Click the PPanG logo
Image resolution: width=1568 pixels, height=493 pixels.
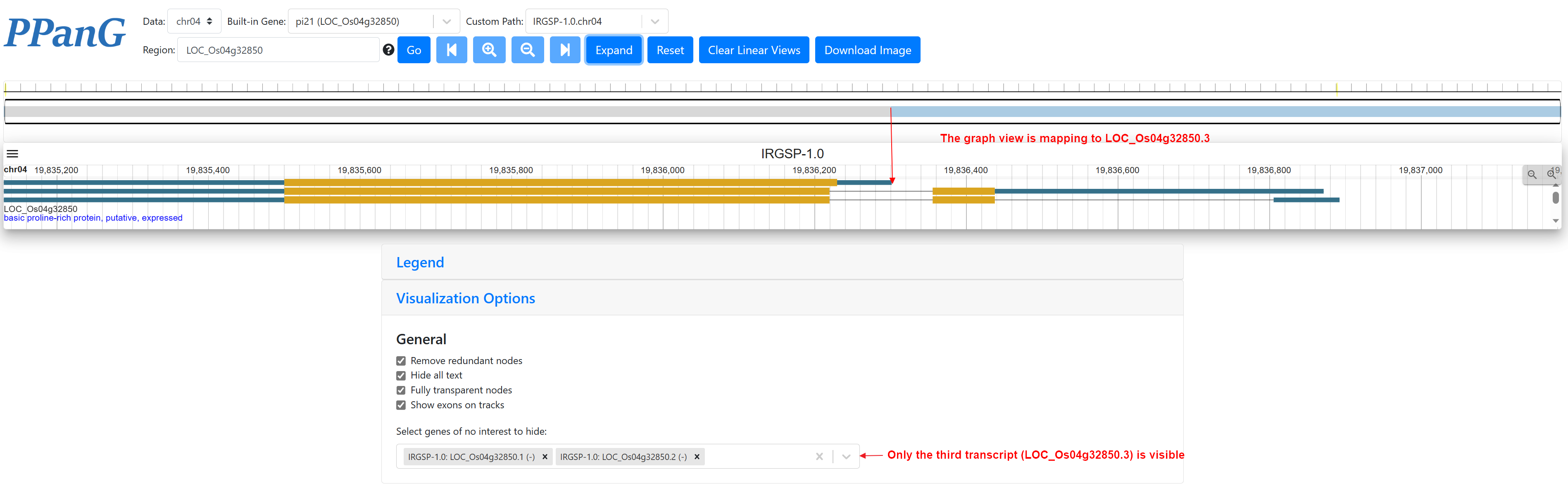pos(65,33)
